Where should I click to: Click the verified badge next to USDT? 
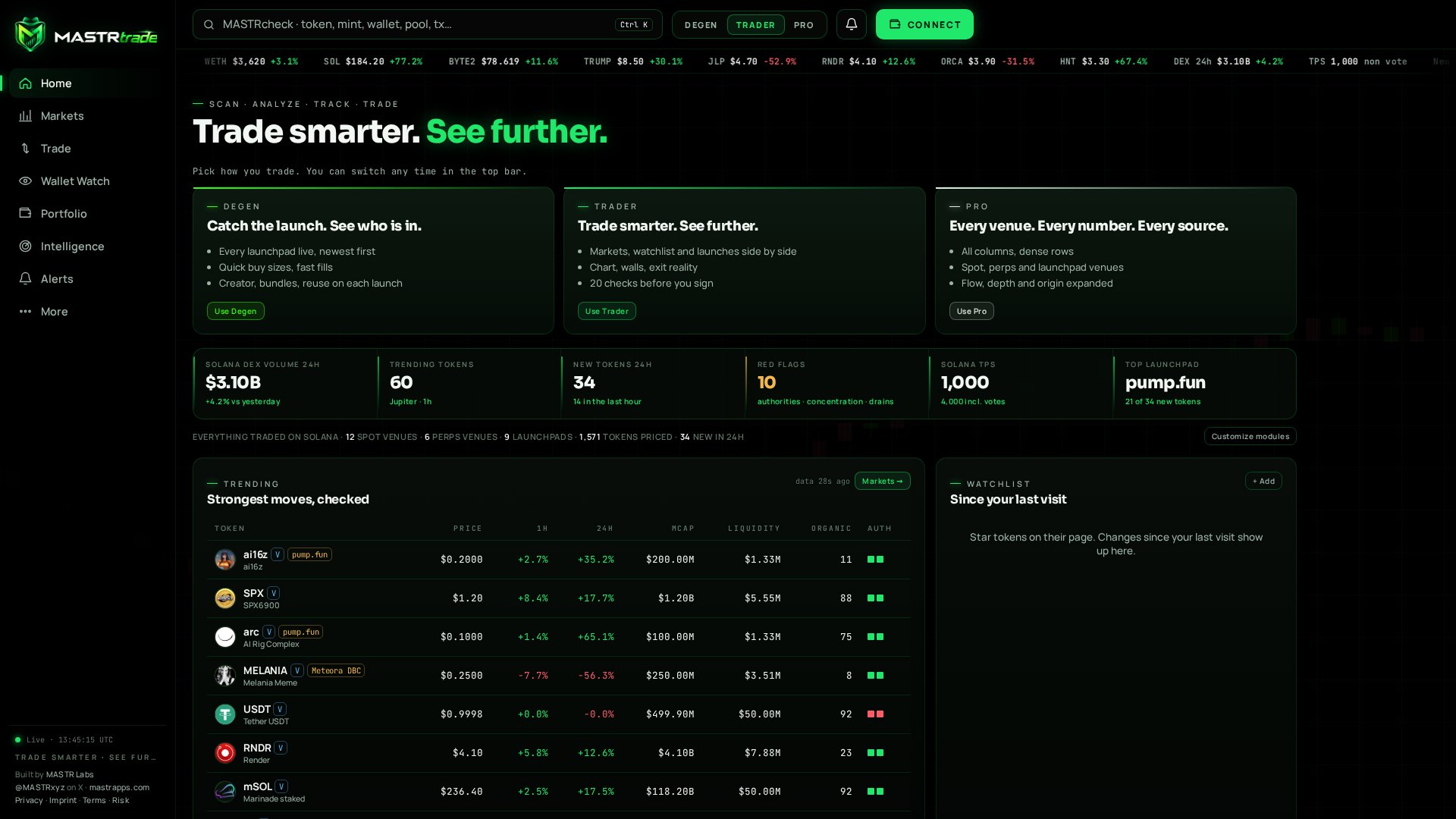pos(280,709)
